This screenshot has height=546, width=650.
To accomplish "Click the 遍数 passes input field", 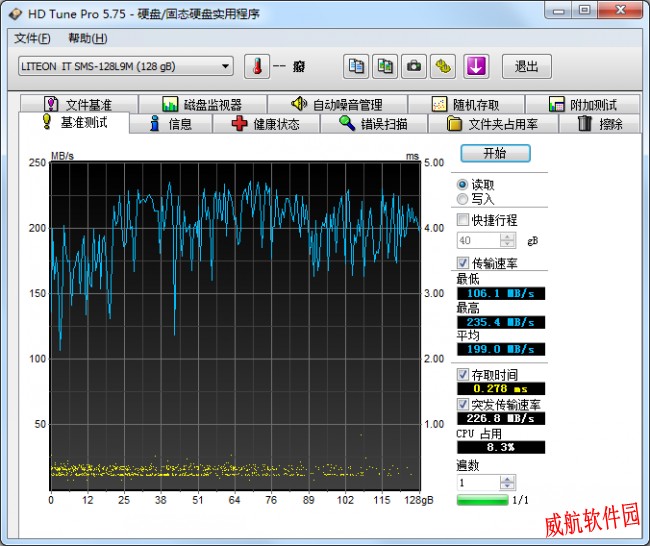I will click(x=479, y=483).
